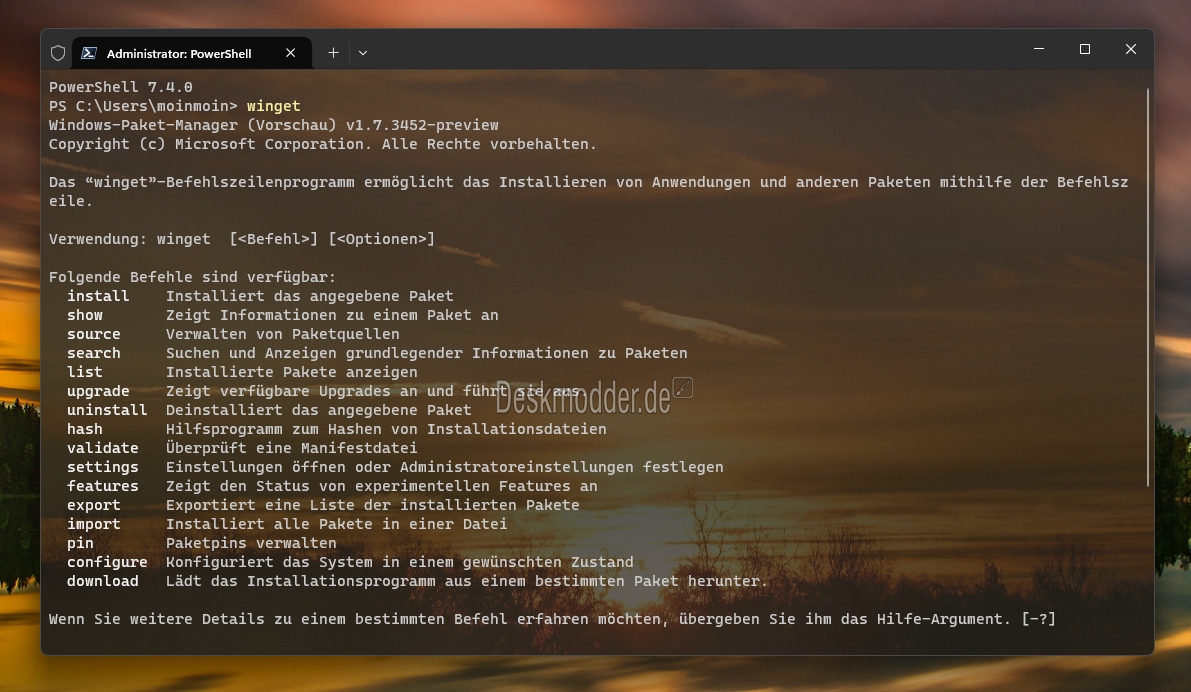Click the 'features' command name
The height and width of the screenshot is (692, 1191).
tap(103, 486)
